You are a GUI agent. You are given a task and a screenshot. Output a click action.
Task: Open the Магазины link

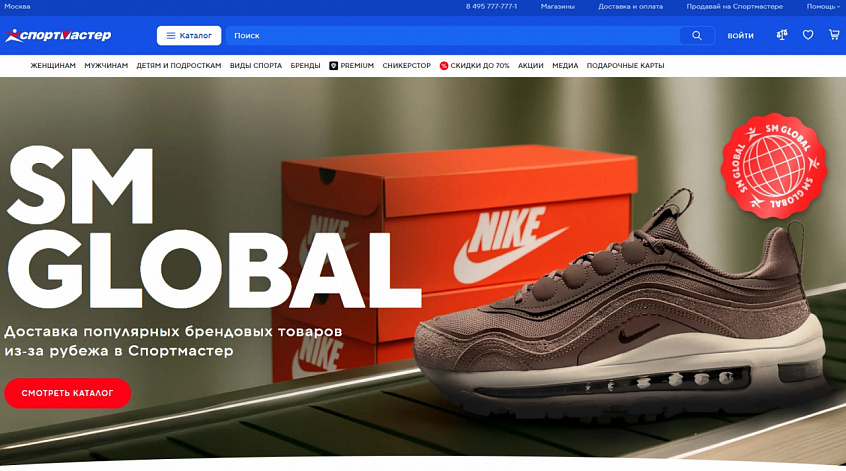(x=557, y=7)
